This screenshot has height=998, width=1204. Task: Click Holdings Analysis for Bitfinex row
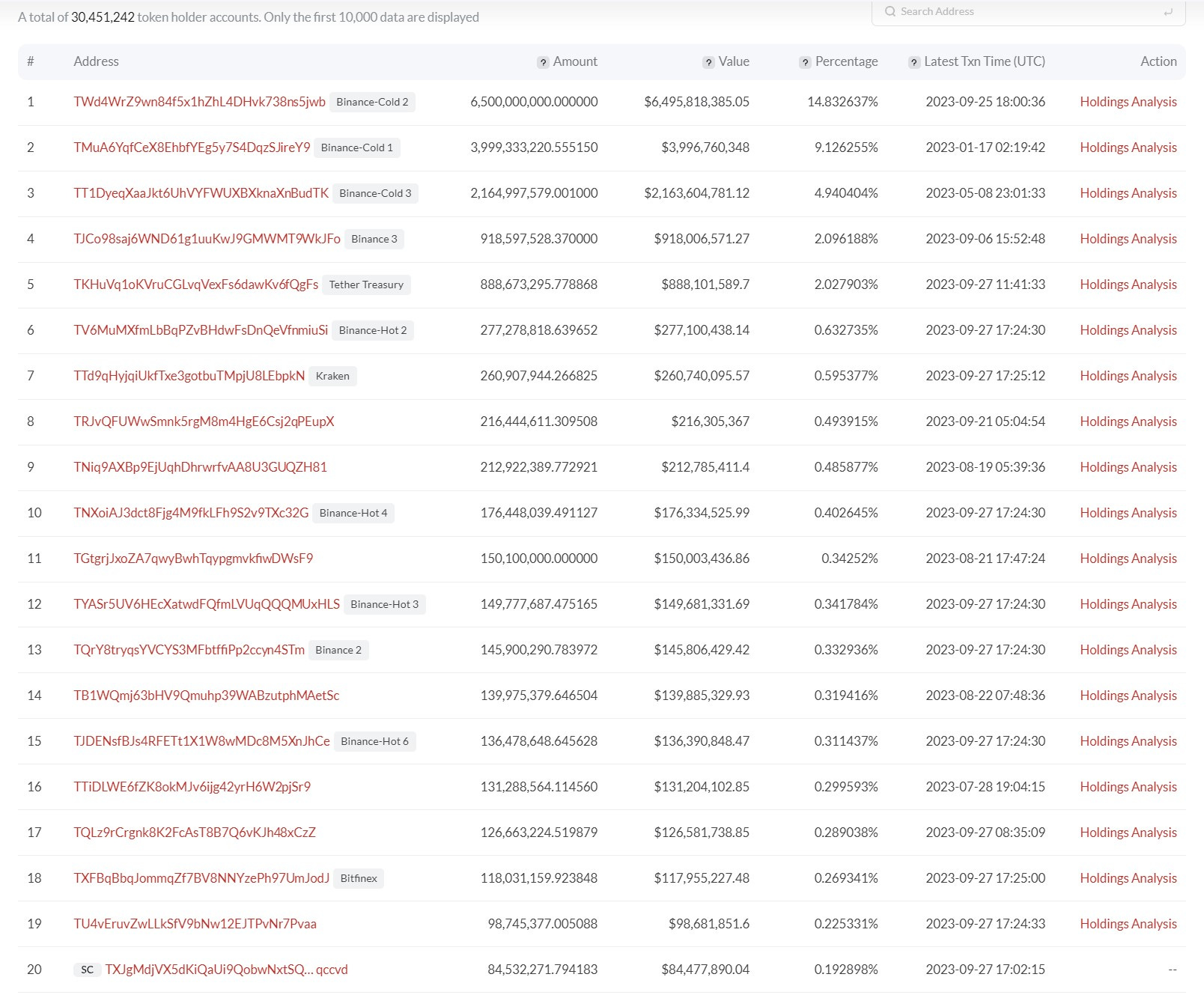point(1128,878)
